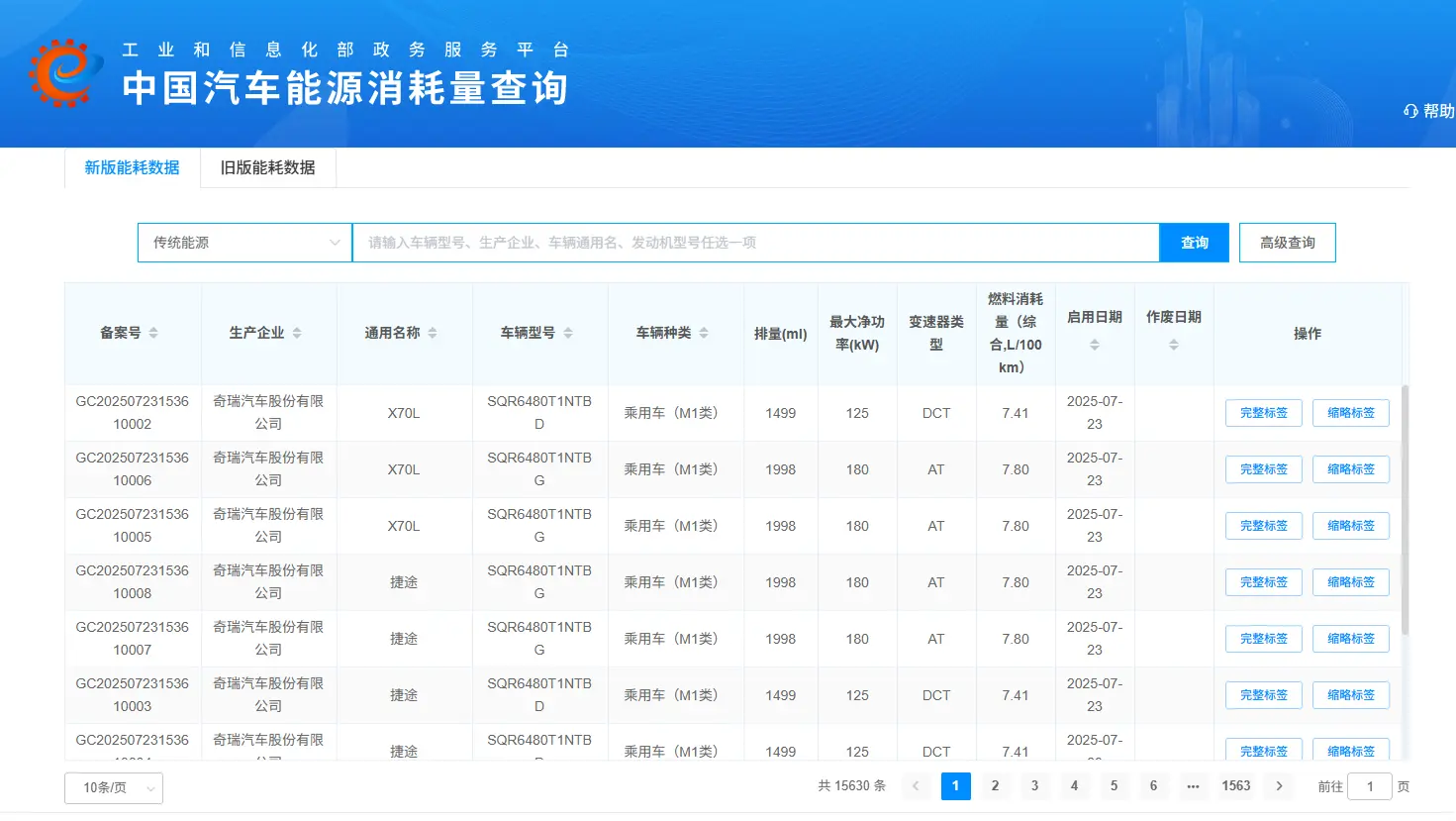Select page 5 in pagination
The image size is (1456, 821).
1114,786
